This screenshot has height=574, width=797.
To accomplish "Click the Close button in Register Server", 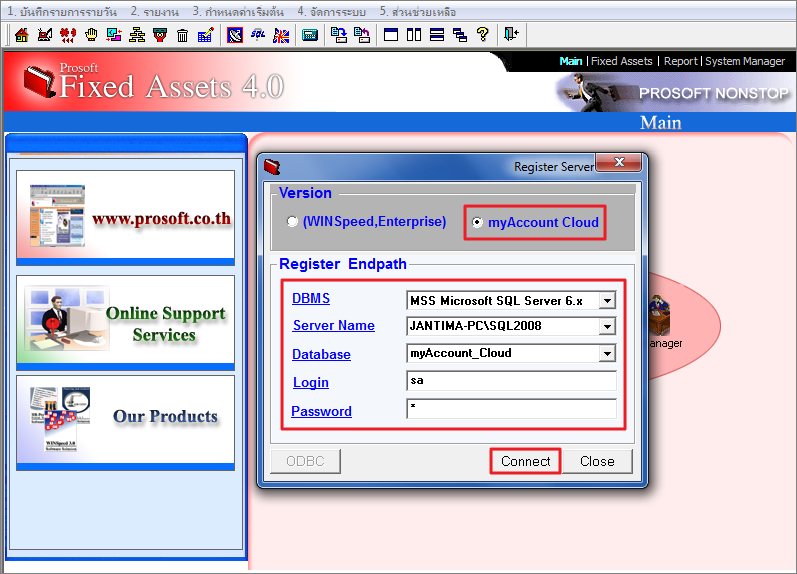I will pyautogui.click(x=597, y=461).
